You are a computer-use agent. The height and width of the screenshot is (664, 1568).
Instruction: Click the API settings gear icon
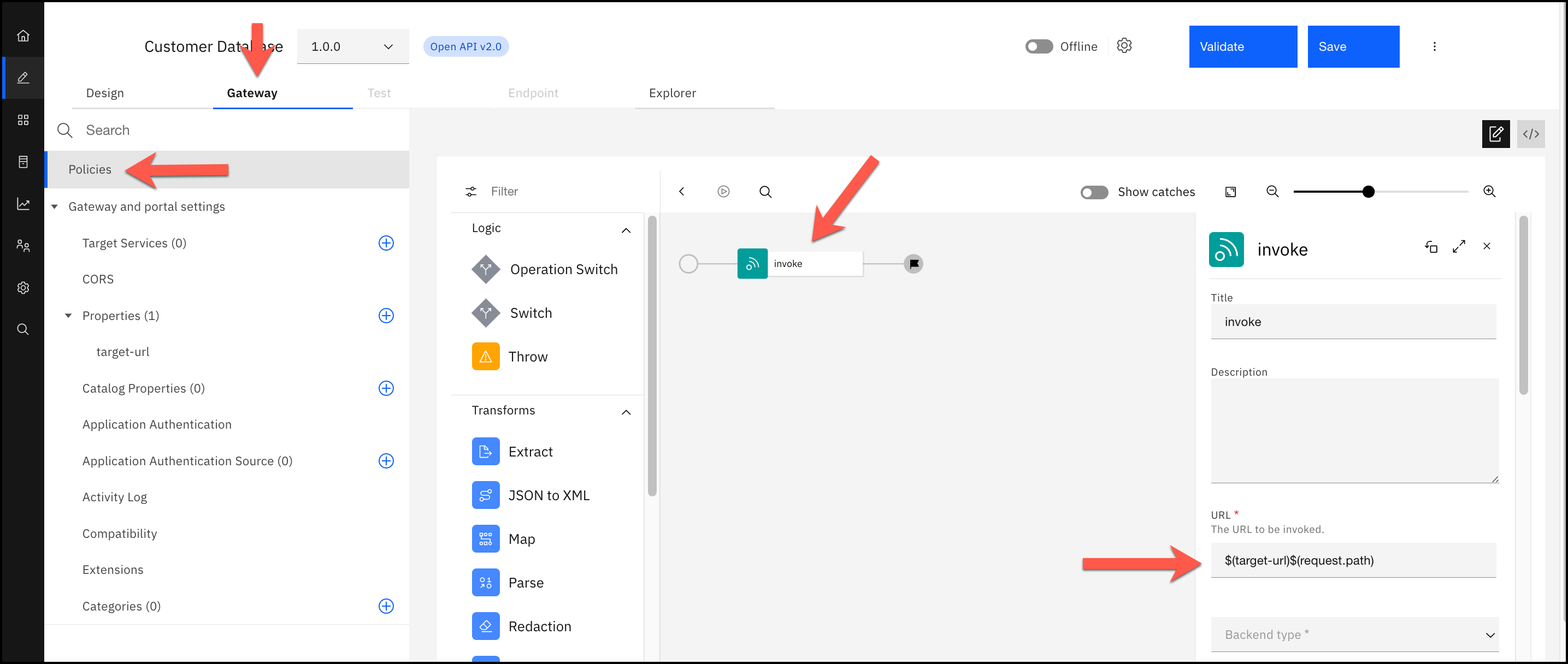click(x=1124, y=46)
